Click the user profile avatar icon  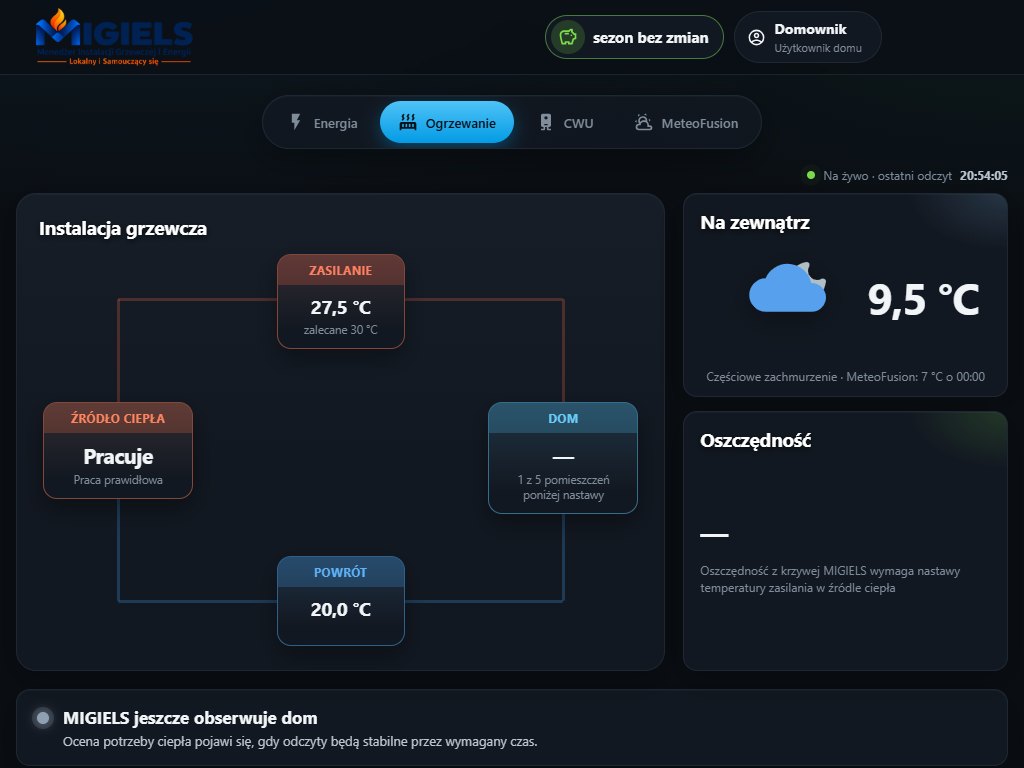pos(756,38)
